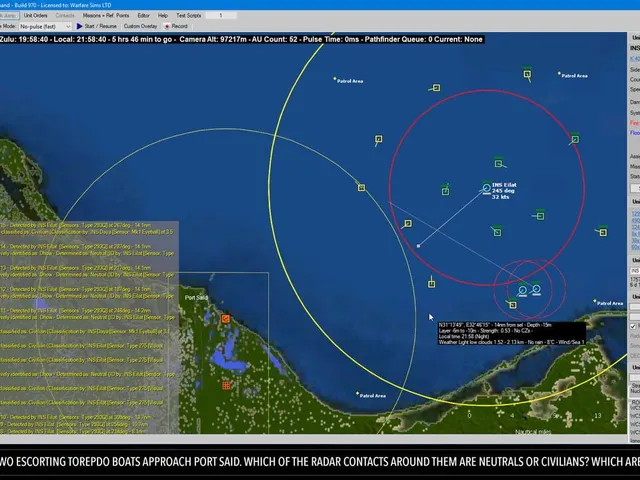The height and width of the screenshot is (480, 640).
Task: Open the Unit Orders menu
Action: (x=36, y=16)
